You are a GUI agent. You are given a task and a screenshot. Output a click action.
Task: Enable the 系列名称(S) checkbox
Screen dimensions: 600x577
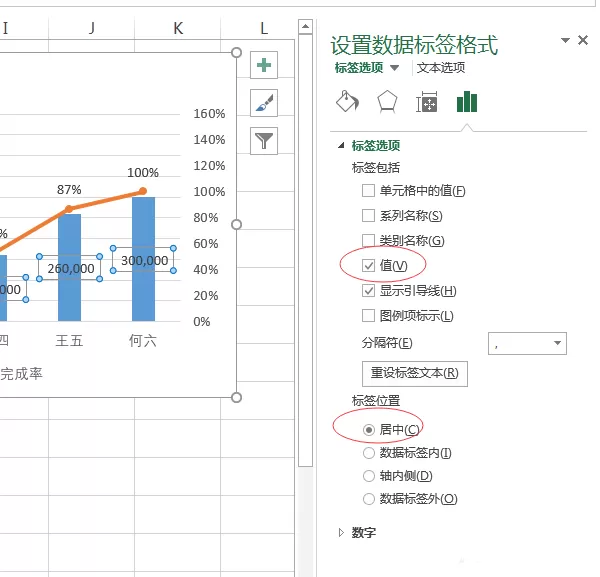click(368, 215)
